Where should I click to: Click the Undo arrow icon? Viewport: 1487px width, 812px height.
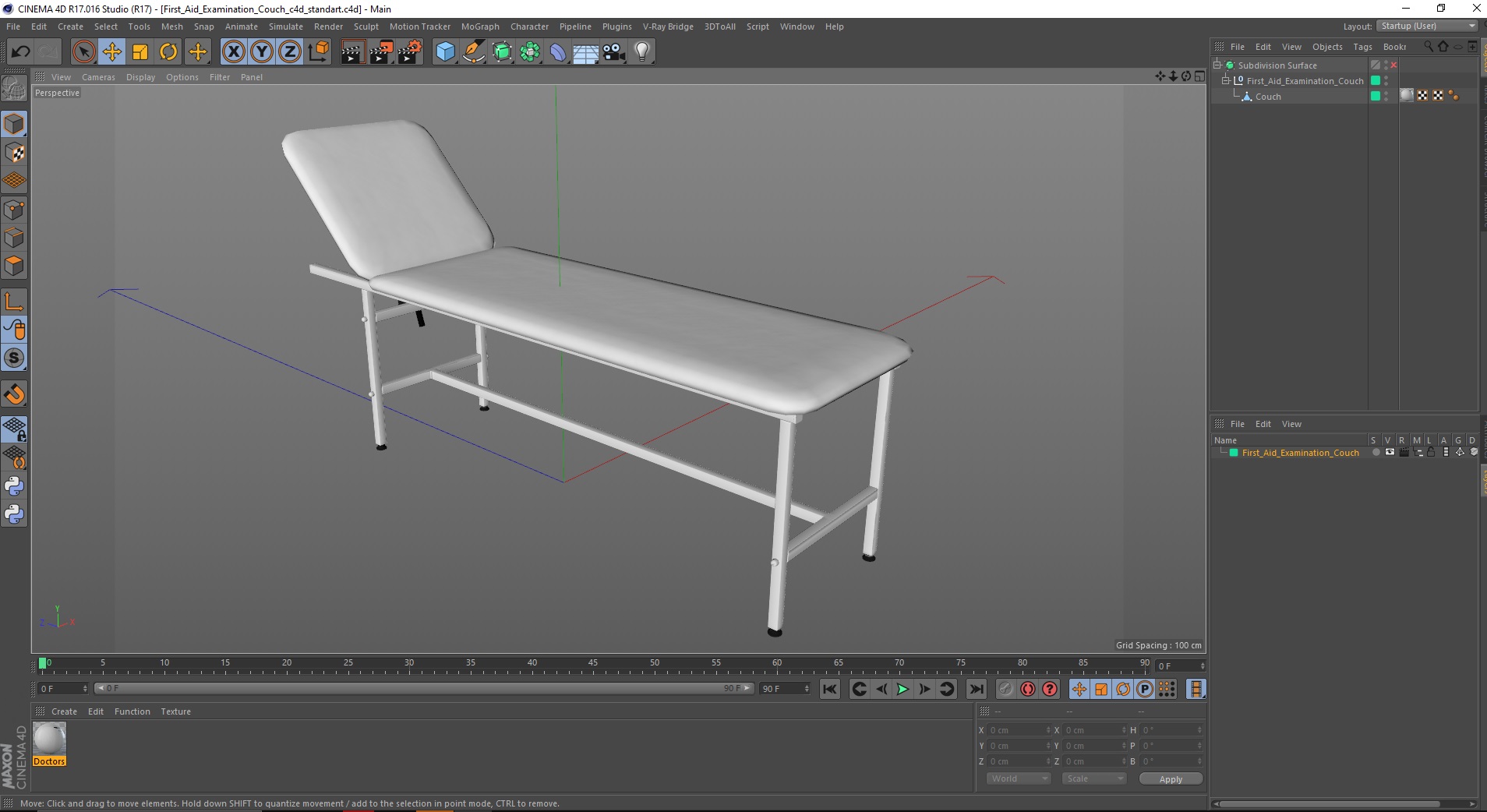[20, 52]
